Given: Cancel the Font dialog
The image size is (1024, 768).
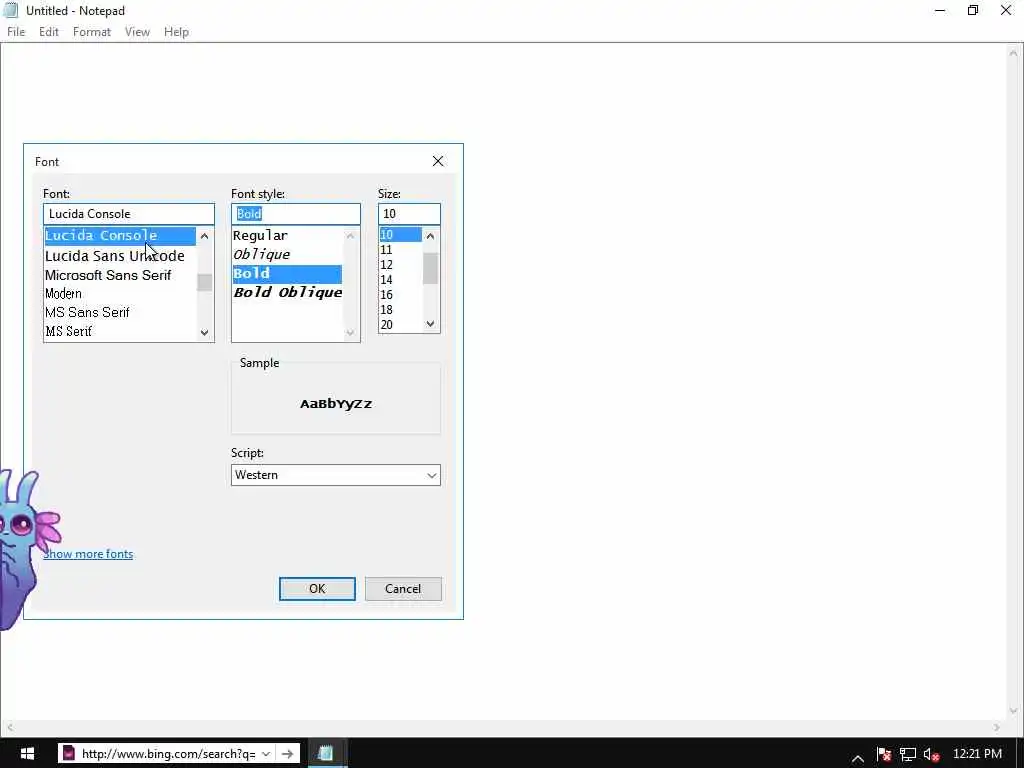Looking at the screenshot, I should [x=403, y=588].
